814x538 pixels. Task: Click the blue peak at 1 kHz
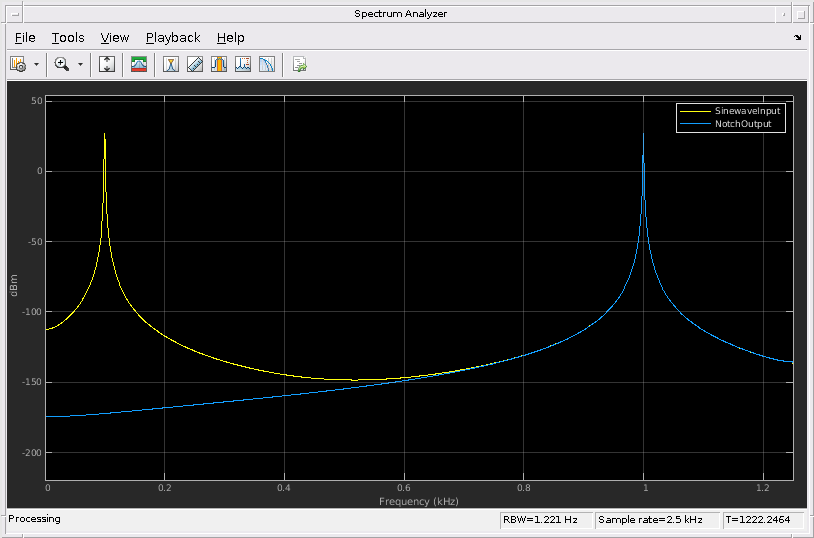pyautogui.click(x=644, y=136)
